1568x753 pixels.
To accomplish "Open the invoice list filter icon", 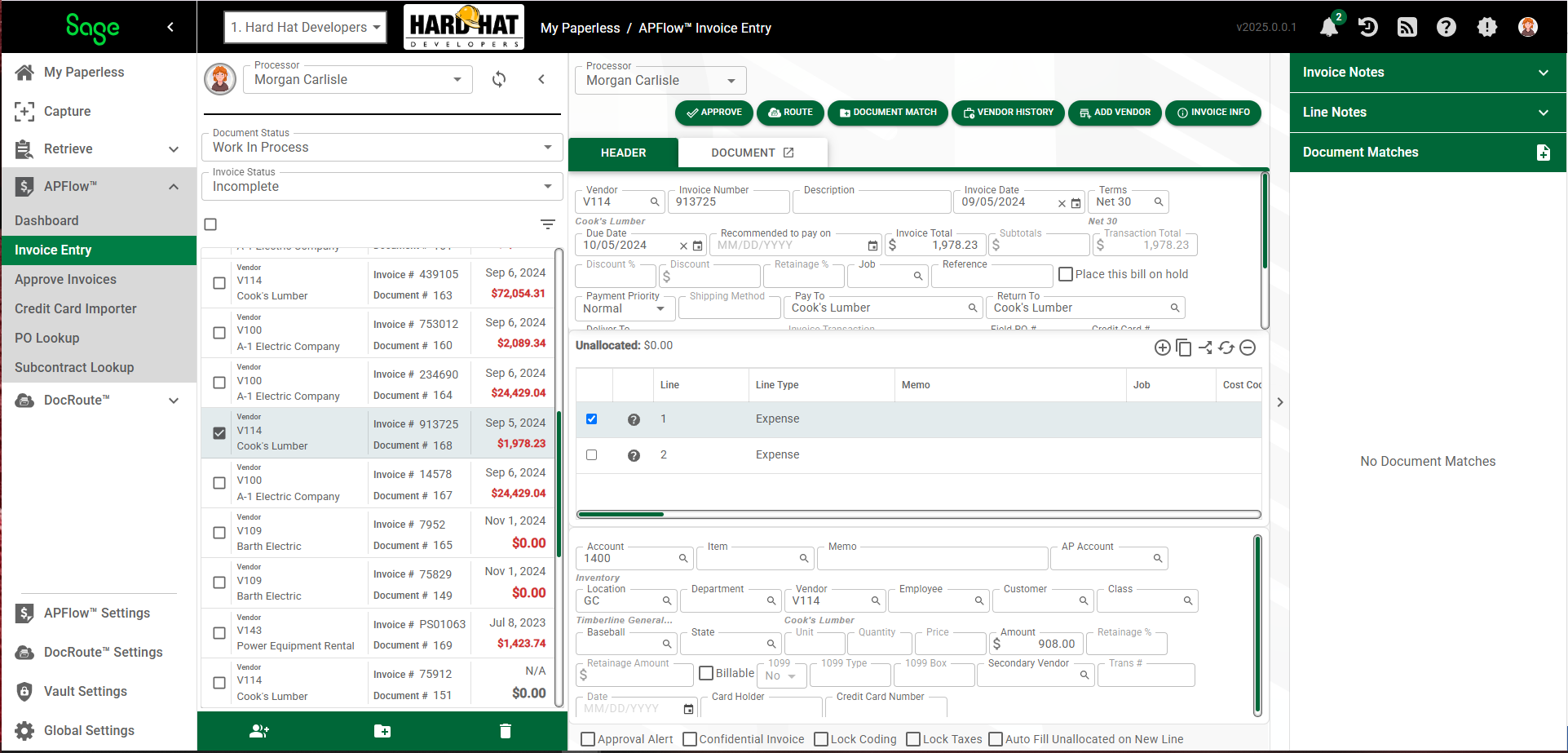I will click(548, 224).
